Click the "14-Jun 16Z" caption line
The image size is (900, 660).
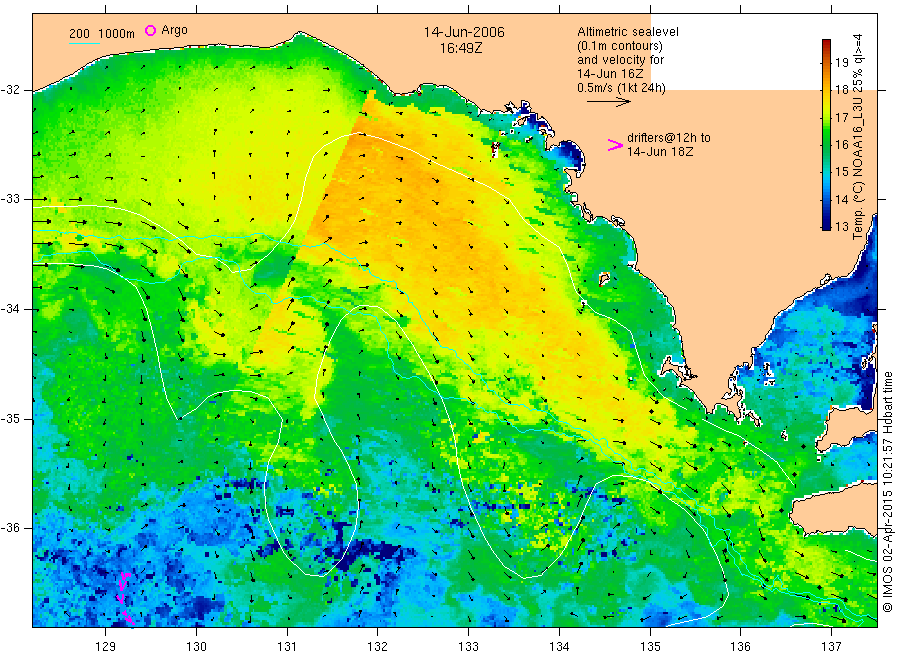610,73
